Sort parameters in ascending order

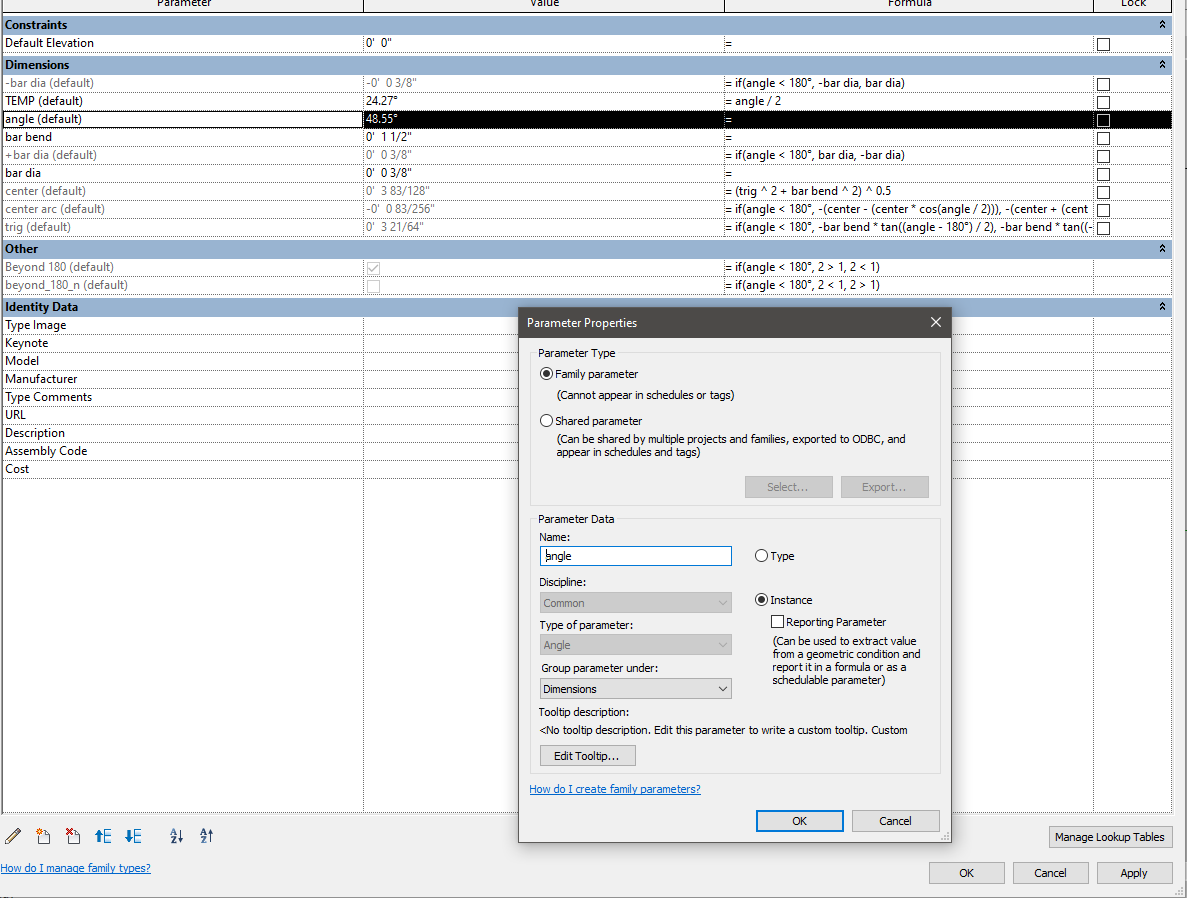[176, 836]
